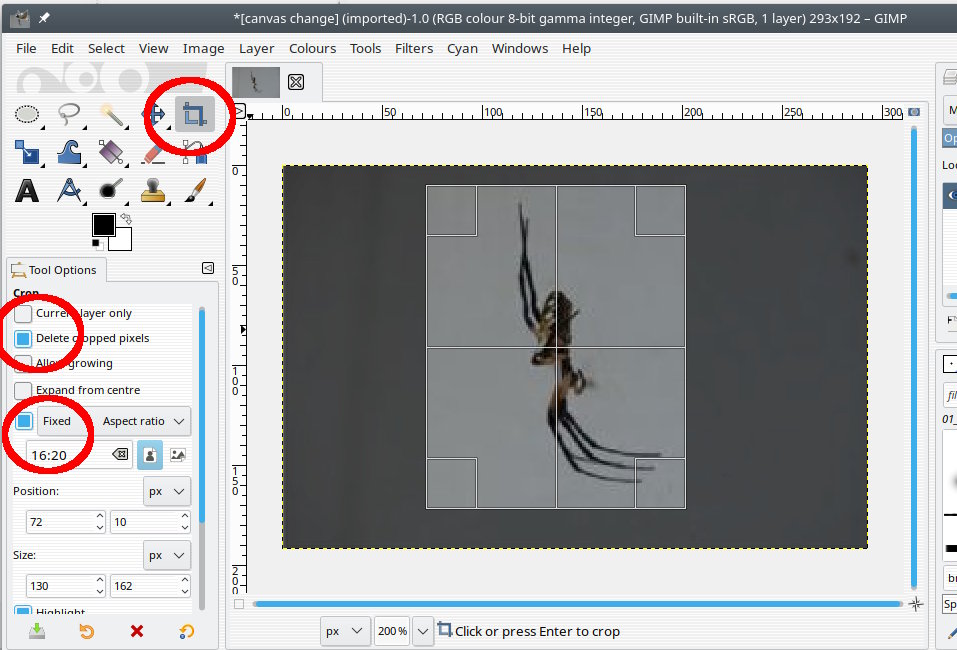Open the Filters menu

pos(414,48)
